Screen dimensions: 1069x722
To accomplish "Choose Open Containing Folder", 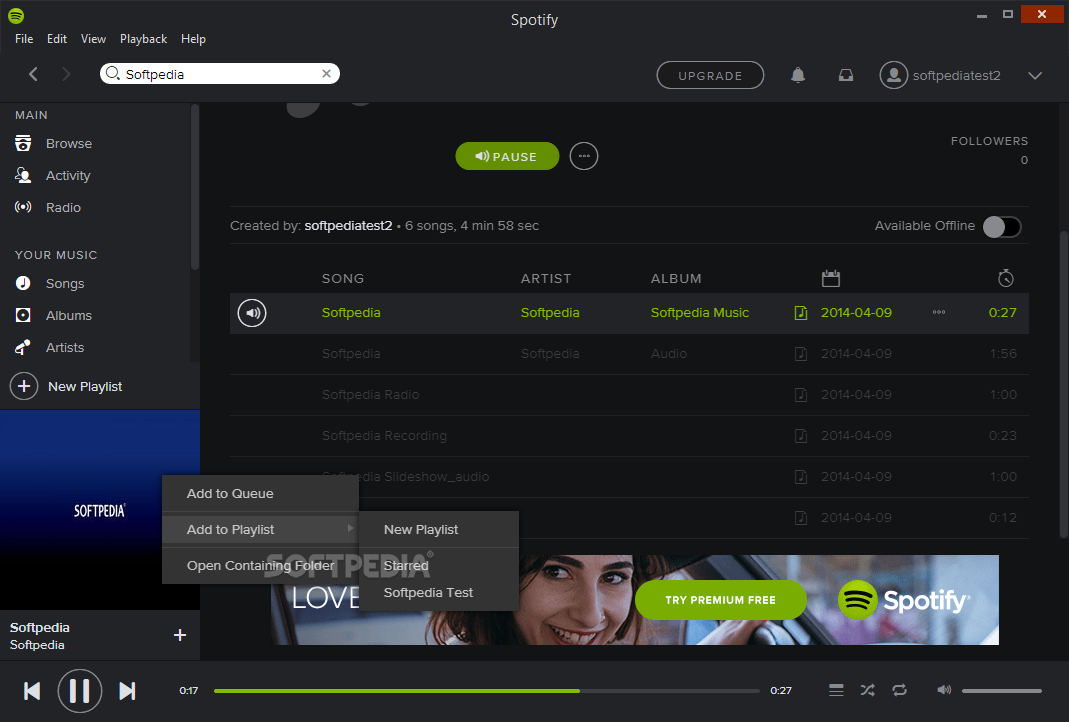I will coord(260,565).
